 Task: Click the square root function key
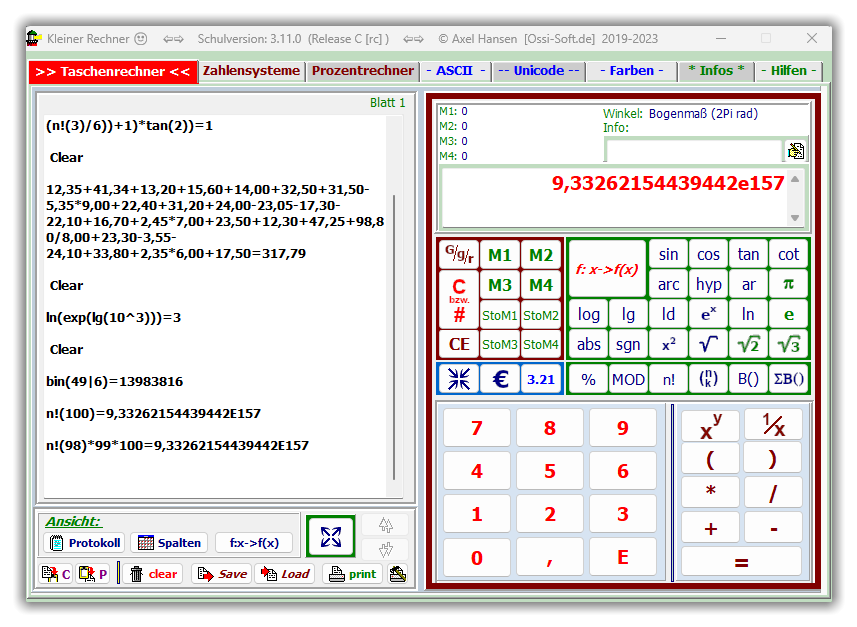pos(708,344)
